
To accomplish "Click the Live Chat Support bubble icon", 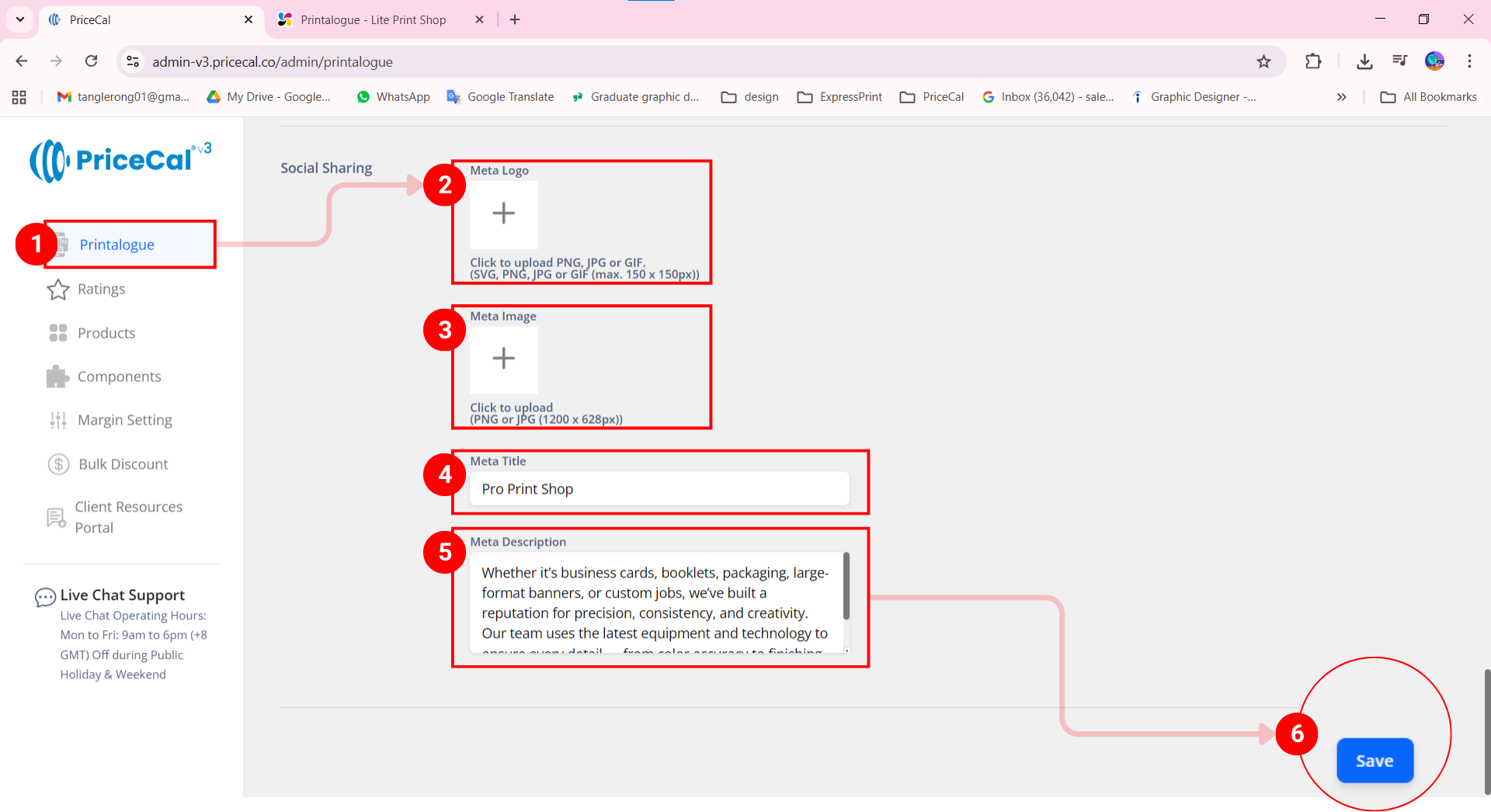I will (45, 597).
